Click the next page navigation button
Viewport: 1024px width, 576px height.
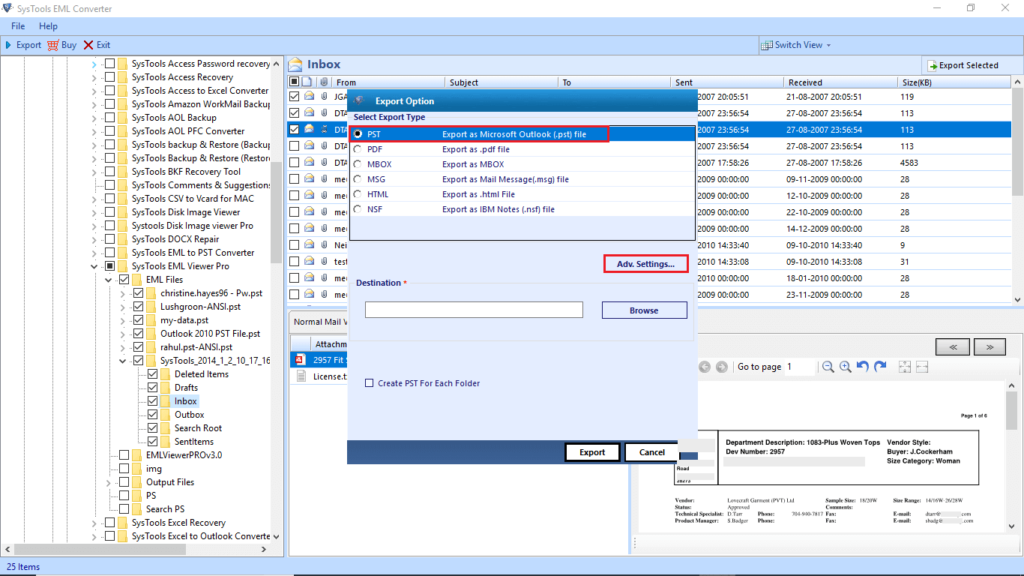click(x=721, y=367)
